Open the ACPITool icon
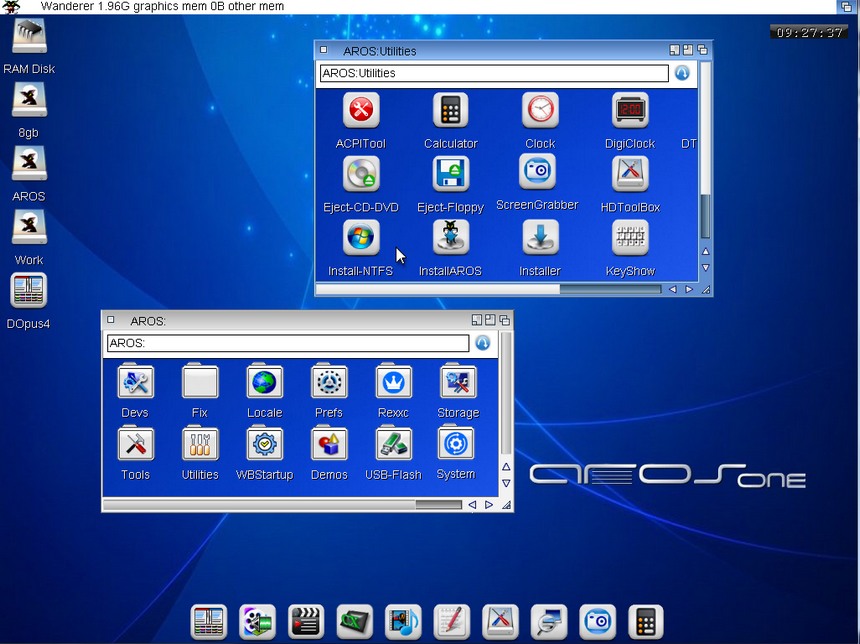The height and width of the screenshot is (644, 860). 360,110
